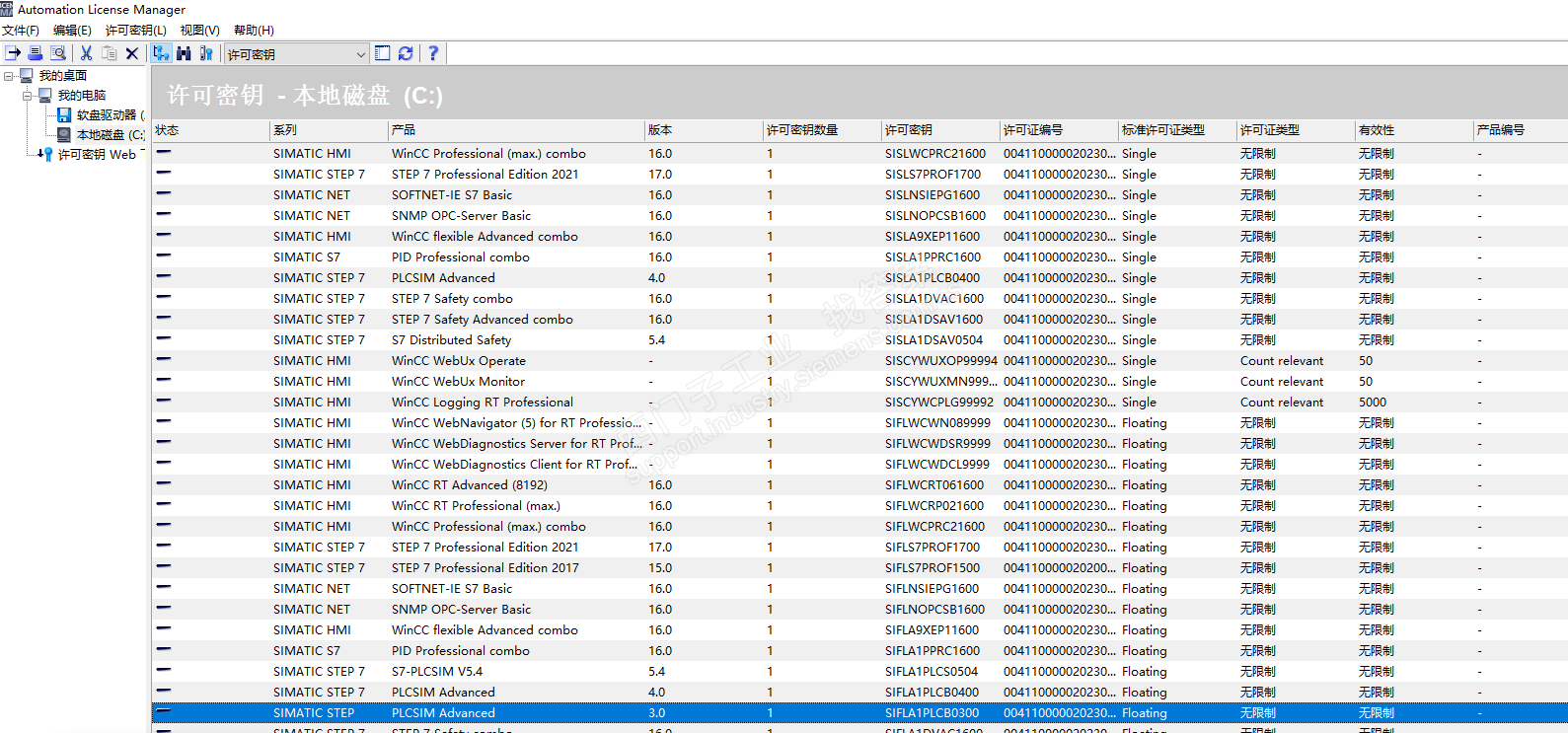
Task: Click status icon of S7-PLCSIM V5.4 row
Action: 164,670
